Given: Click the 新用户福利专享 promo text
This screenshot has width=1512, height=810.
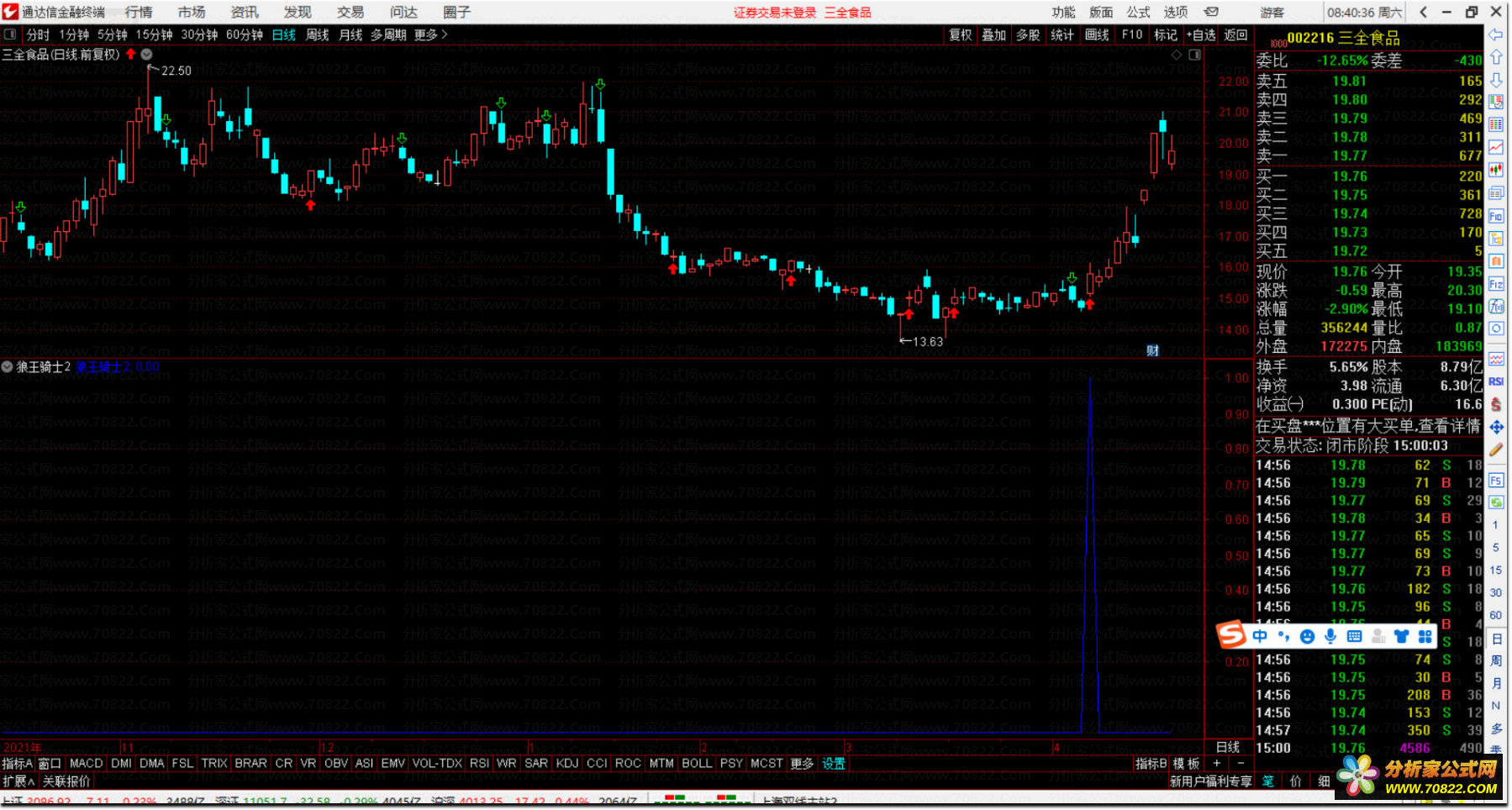Looking at the screenshot, I should pyautogui.click(x=1211, y=781).
